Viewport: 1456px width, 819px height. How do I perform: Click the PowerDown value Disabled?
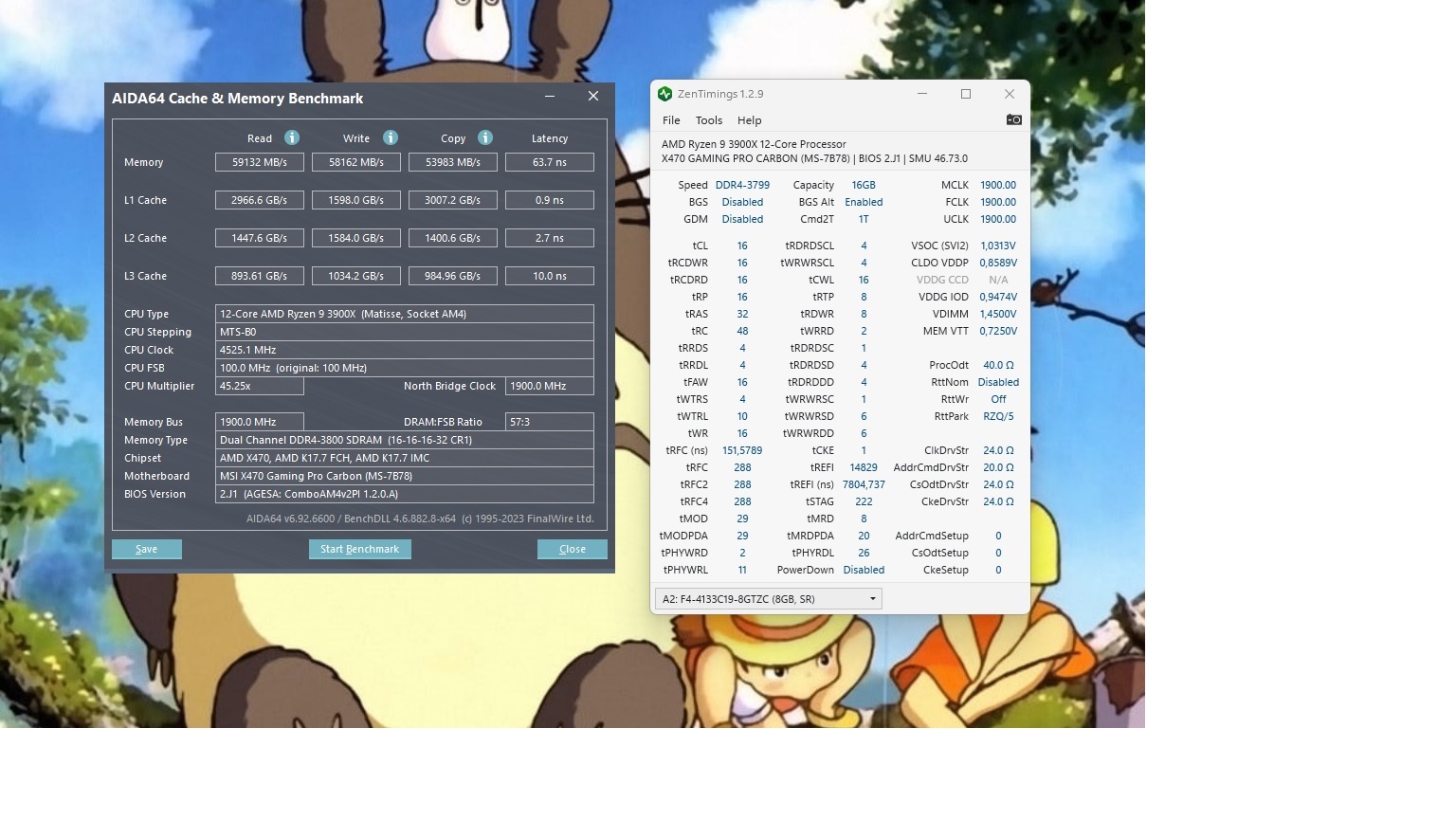coord(864,570)
